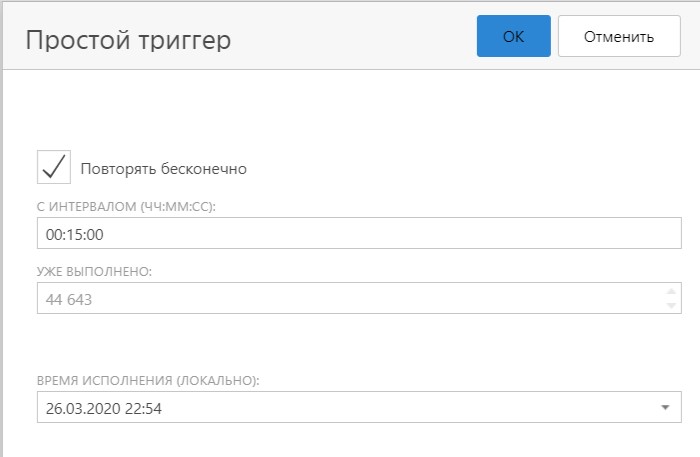Viewport: 700px width, 457px height.
Task: Decrease the УЖЕ ВЫПОЛНЕНО value with down arrow
Action: click(671, 305)
